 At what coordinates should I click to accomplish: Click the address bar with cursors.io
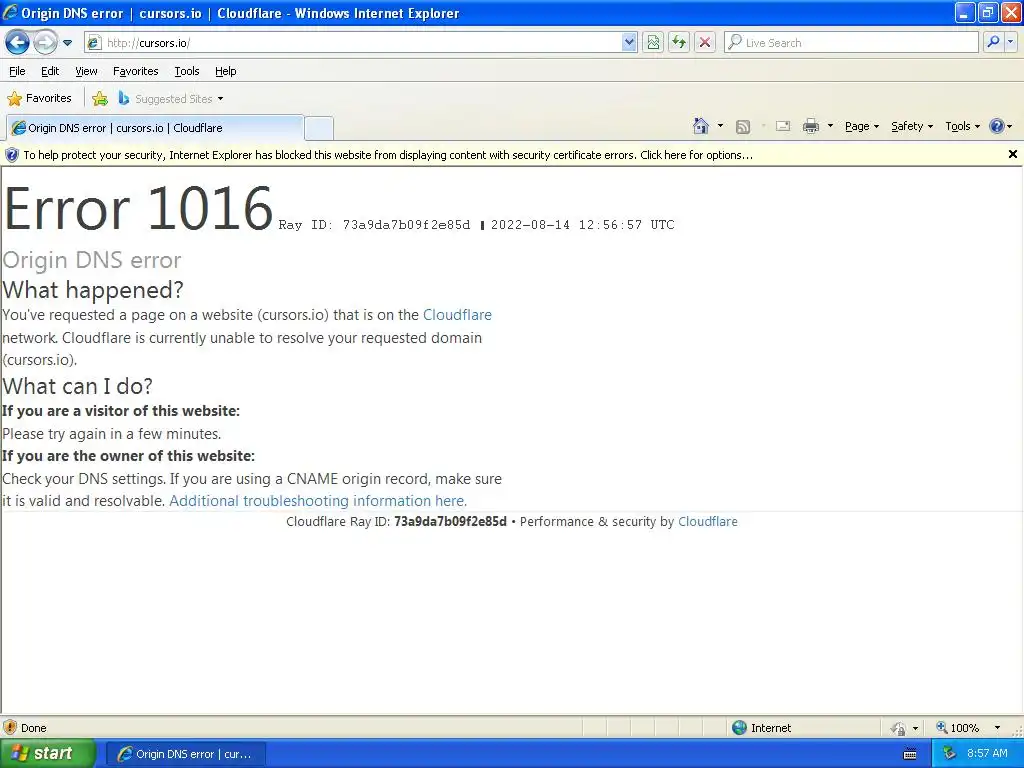[353, 43]
